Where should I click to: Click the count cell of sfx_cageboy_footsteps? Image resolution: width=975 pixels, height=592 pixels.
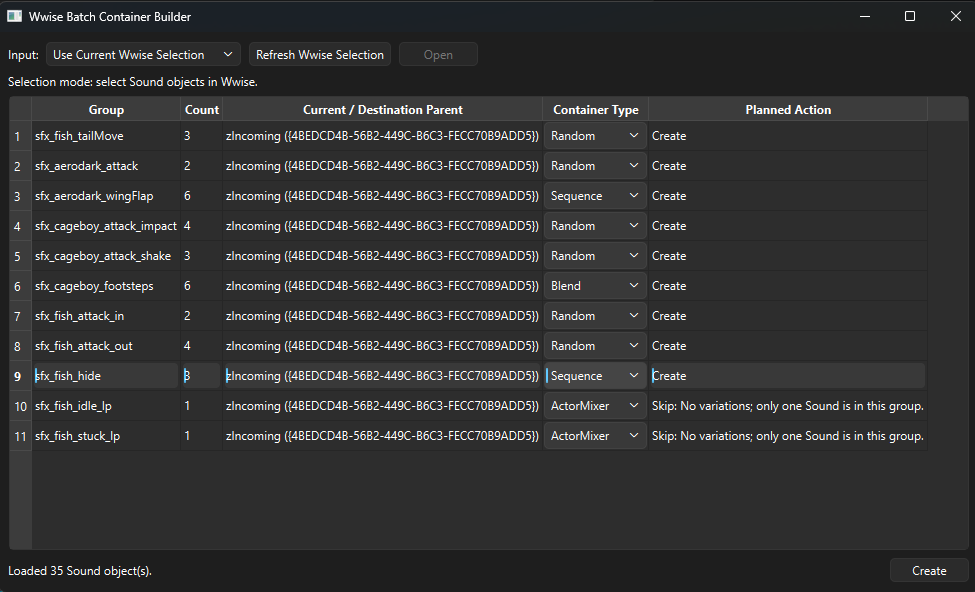[201, 285]
